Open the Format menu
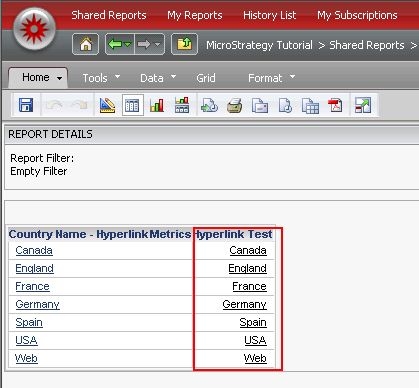The image size is (419, 388). (x=271, y=78)
